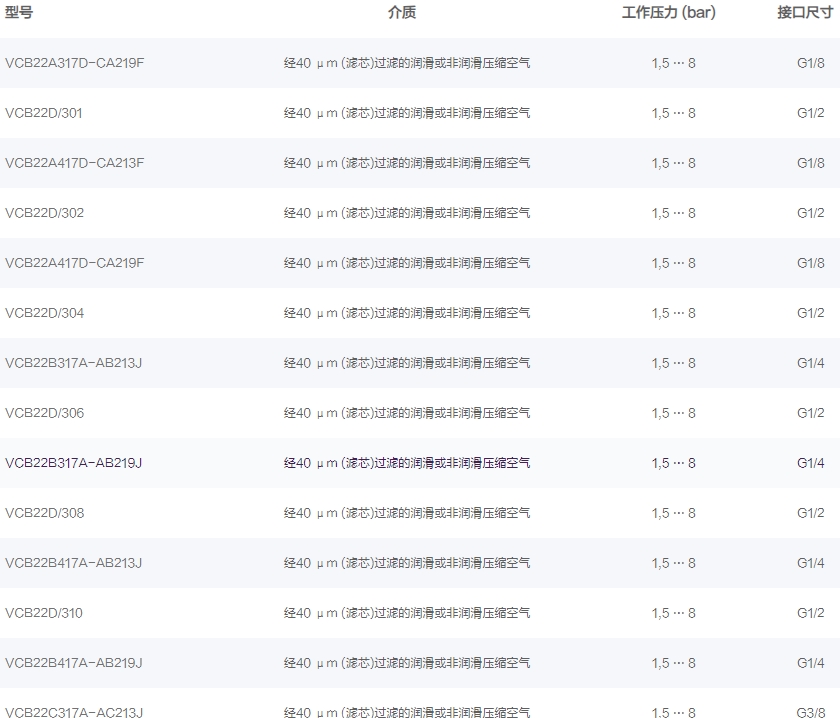The height and width of the screenshot is (718, 840).
Task: Open model VCB22B417A-AB213J
Action: [x=73, y=563]
